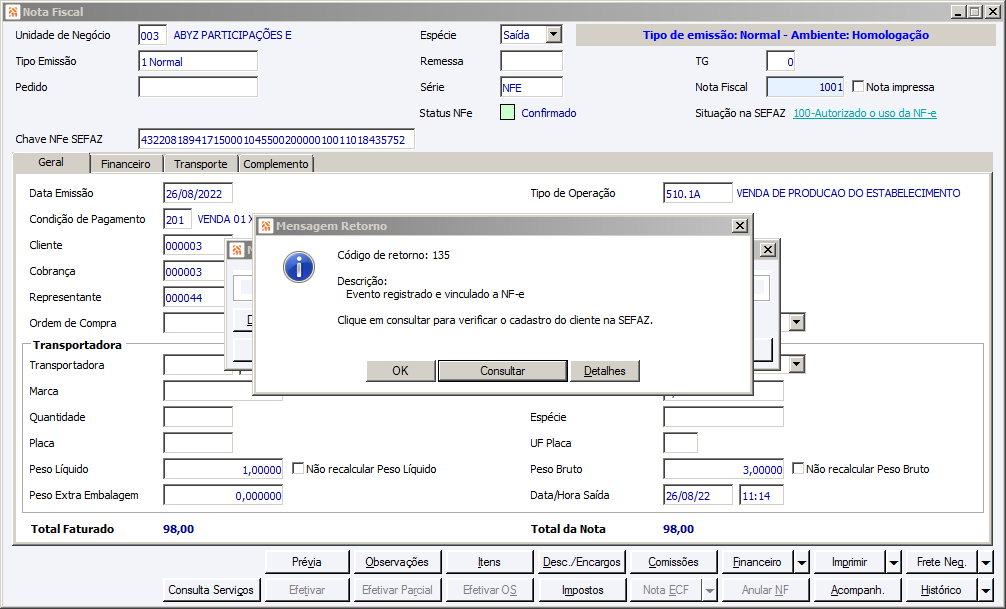Click the 11:14 time field

(761, 495)
